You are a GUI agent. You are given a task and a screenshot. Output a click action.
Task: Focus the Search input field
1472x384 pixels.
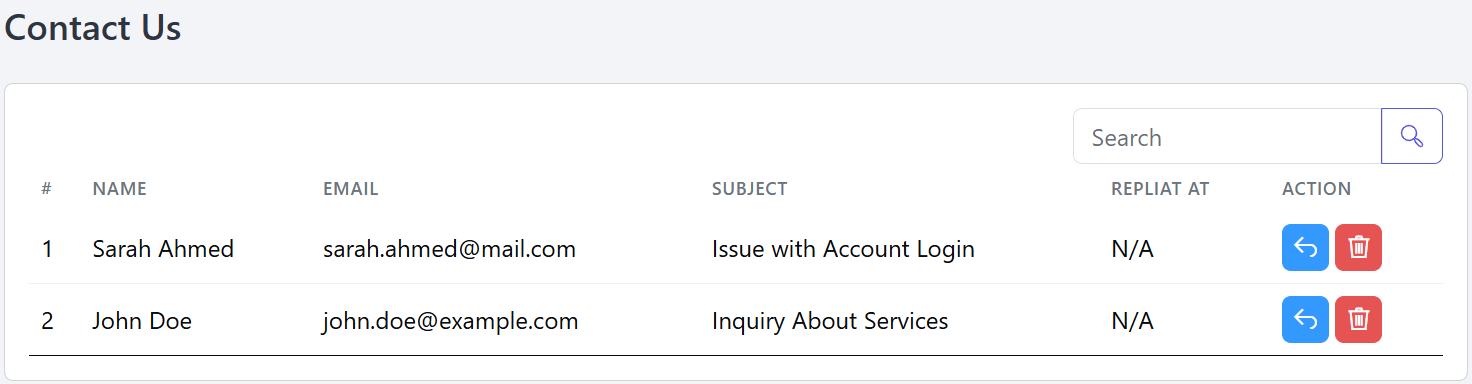click(1227, 136)
